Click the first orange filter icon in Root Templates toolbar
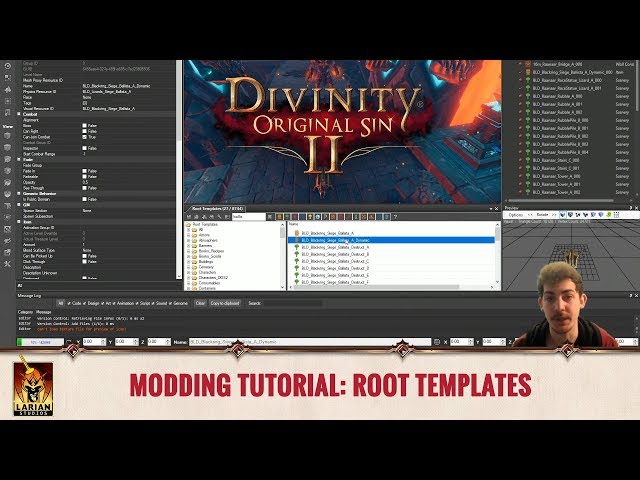The width and height of the screenshot is (640, 480). pyautogui.click(x=279, y=217)
